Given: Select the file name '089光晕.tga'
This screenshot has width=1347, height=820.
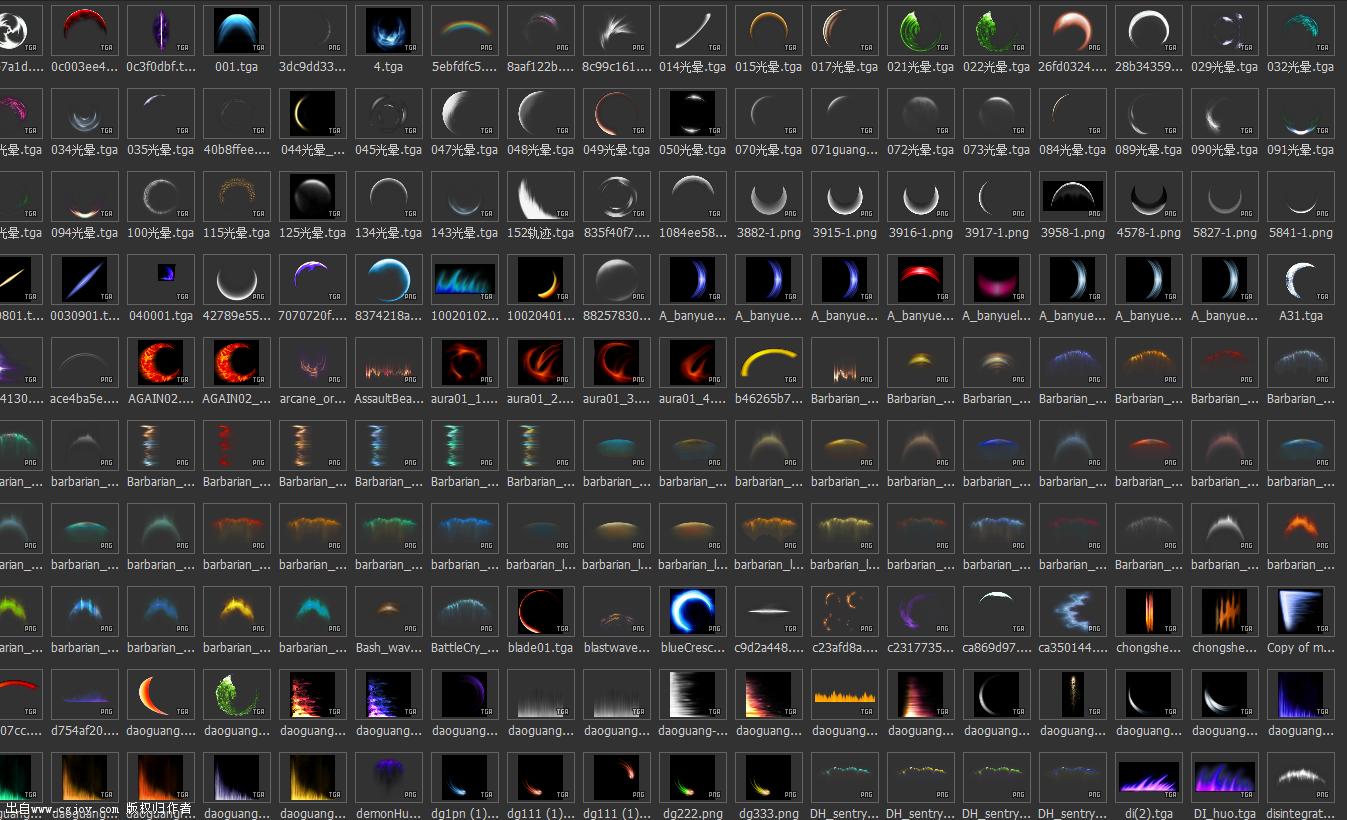Looking at the screenshot, I should point(1149,150).
